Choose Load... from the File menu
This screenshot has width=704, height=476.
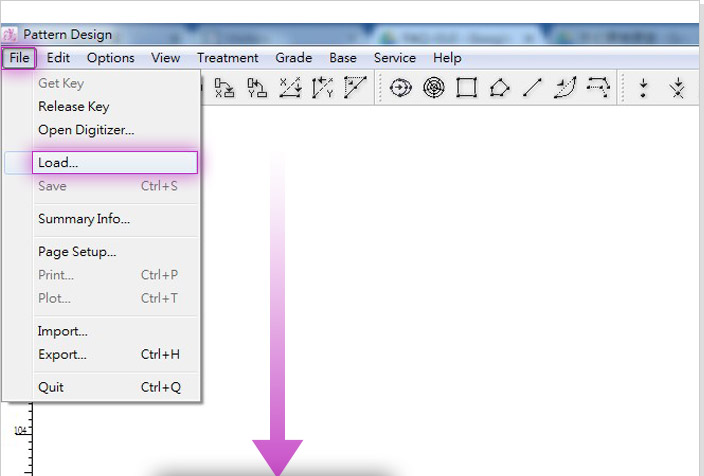tap(58, 162)
